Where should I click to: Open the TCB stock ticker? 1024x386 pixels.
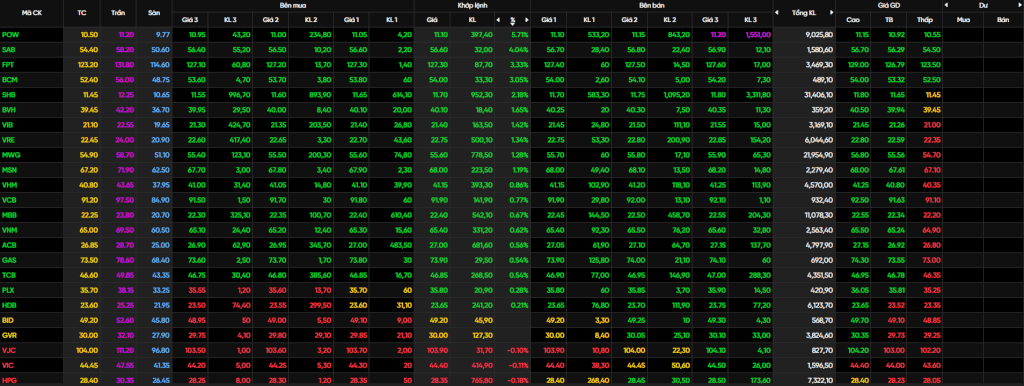click(9, 275)
